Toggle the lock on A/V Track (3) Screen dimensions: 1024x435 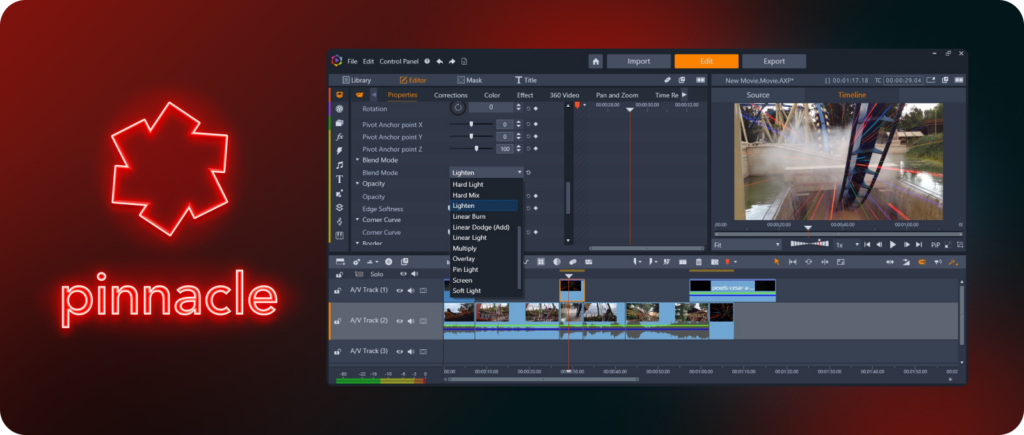337,351
